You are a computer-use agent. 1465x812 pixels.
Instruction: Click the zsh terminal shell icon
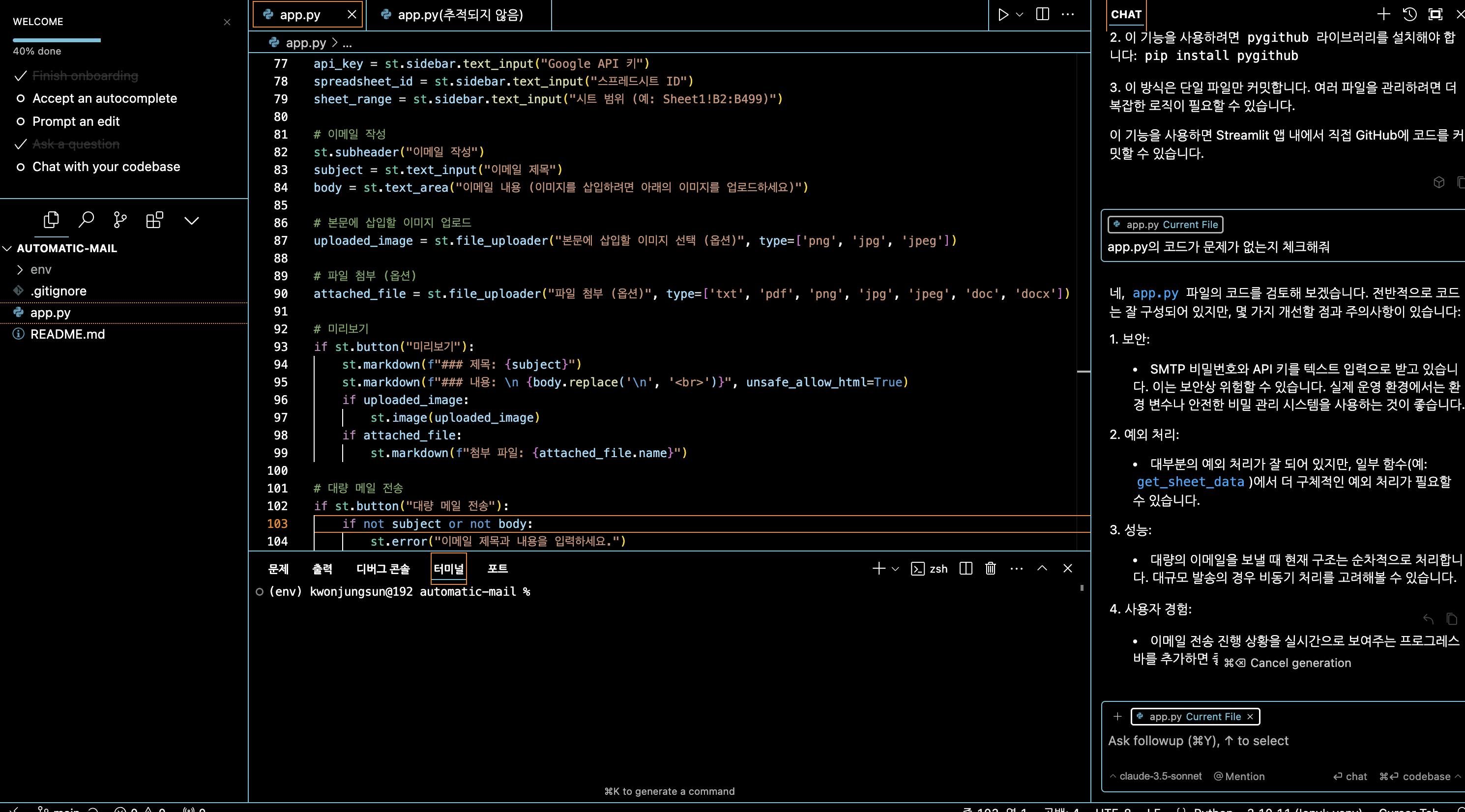tap(917, 569)
